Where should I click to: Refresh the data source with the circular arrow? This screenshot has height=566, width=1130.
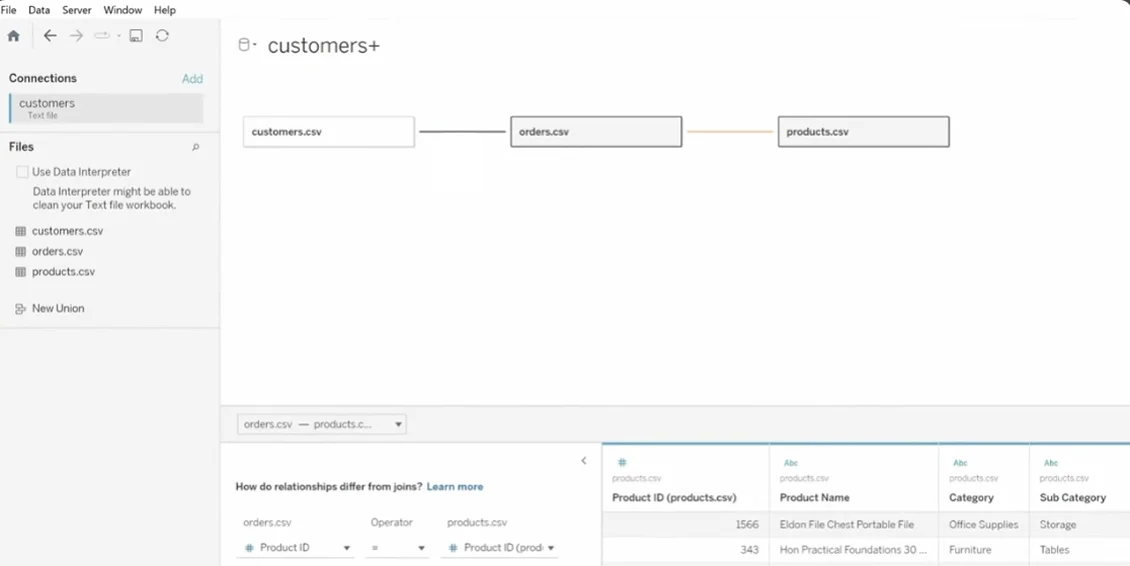tap(162, 35)
